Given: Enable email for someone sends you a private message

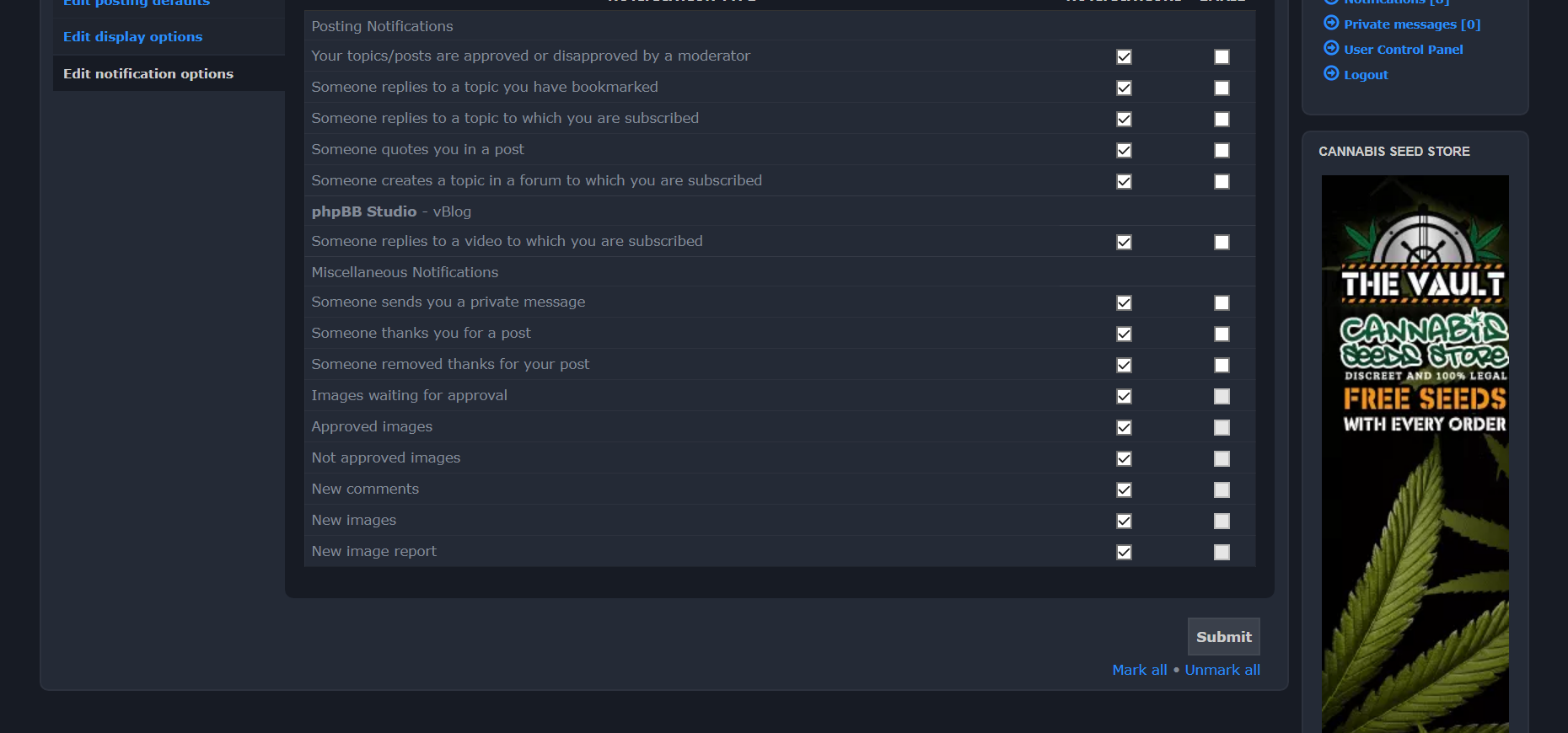Looking at the screenshot, I should (x=1222, y=302).
